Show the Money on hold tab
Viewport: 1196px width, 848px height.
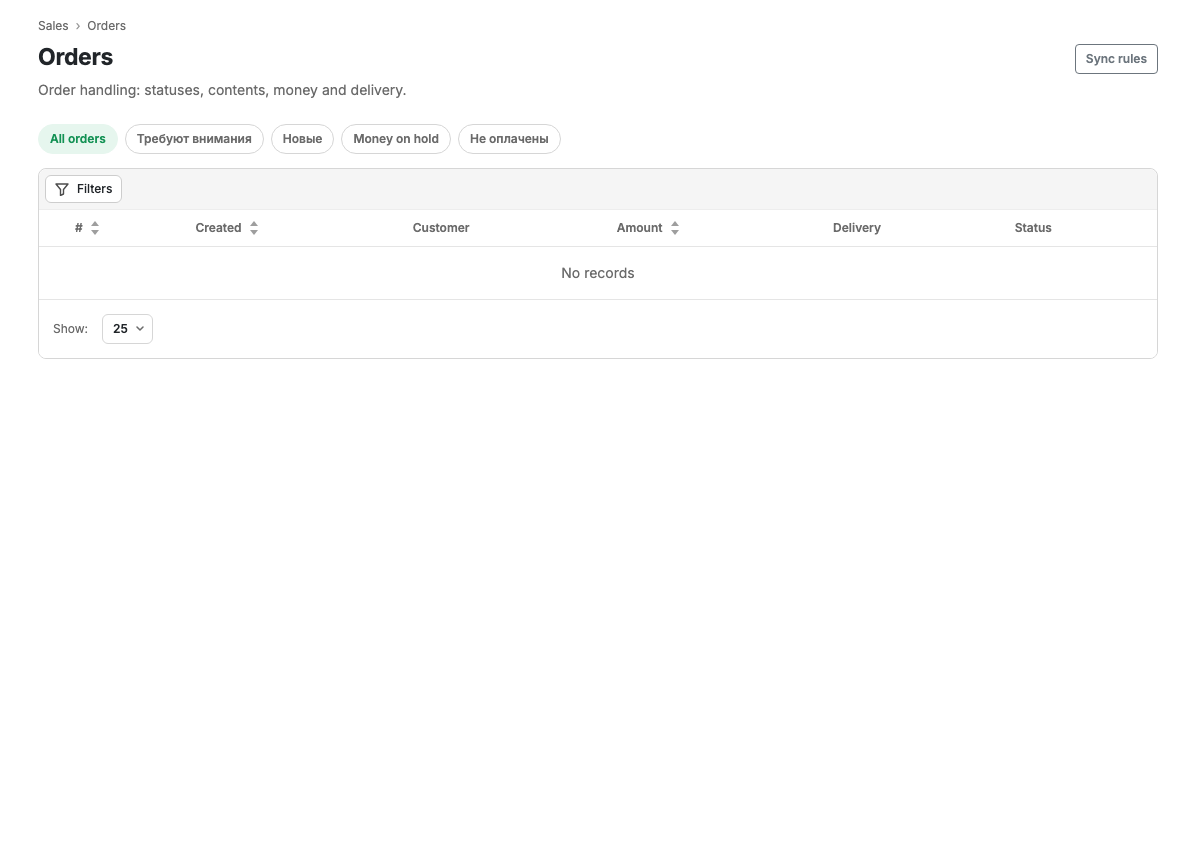tap(396, 139)
